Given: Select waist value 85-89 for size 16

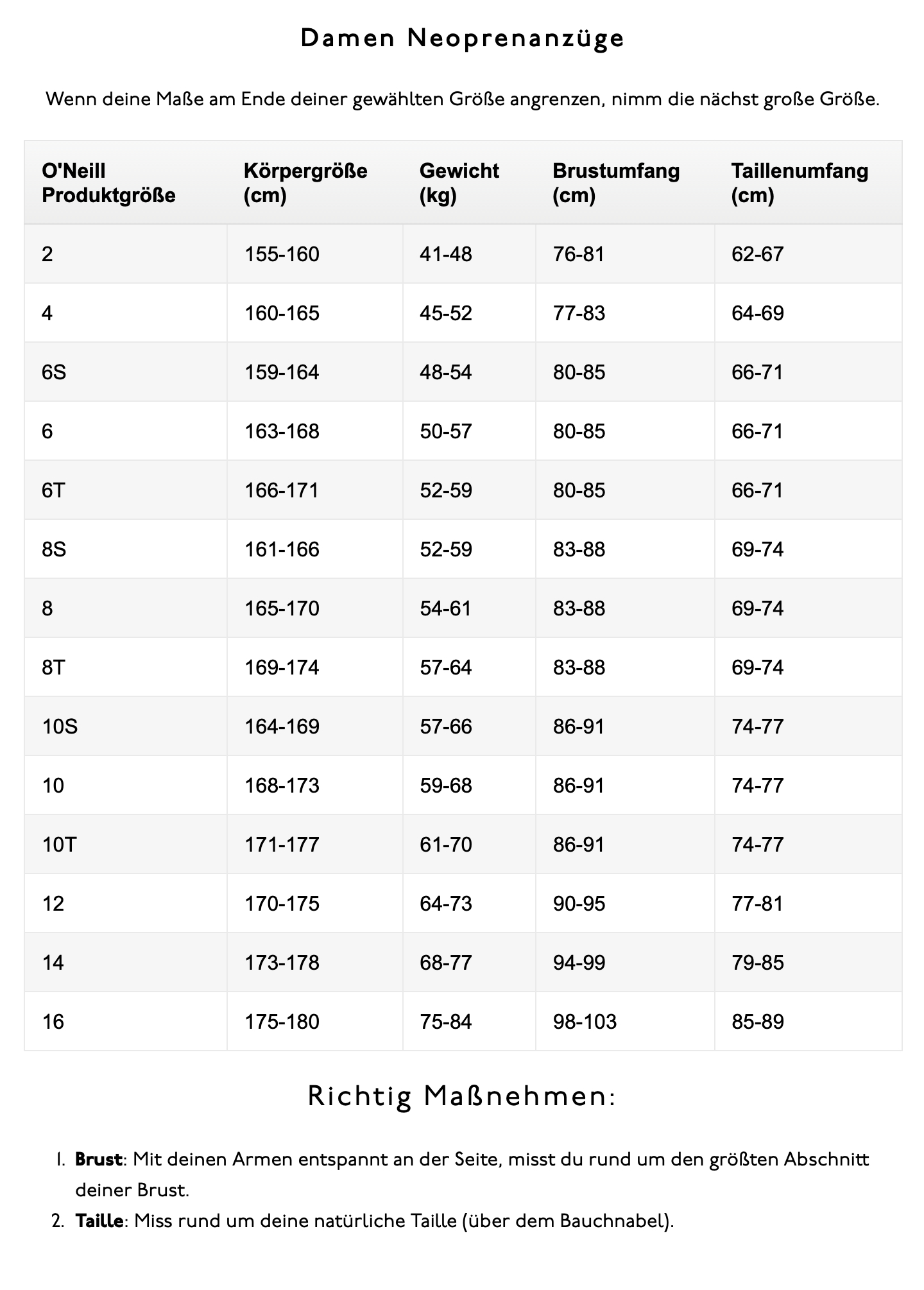Looking at the screenshot, I should pos(758,1022).
